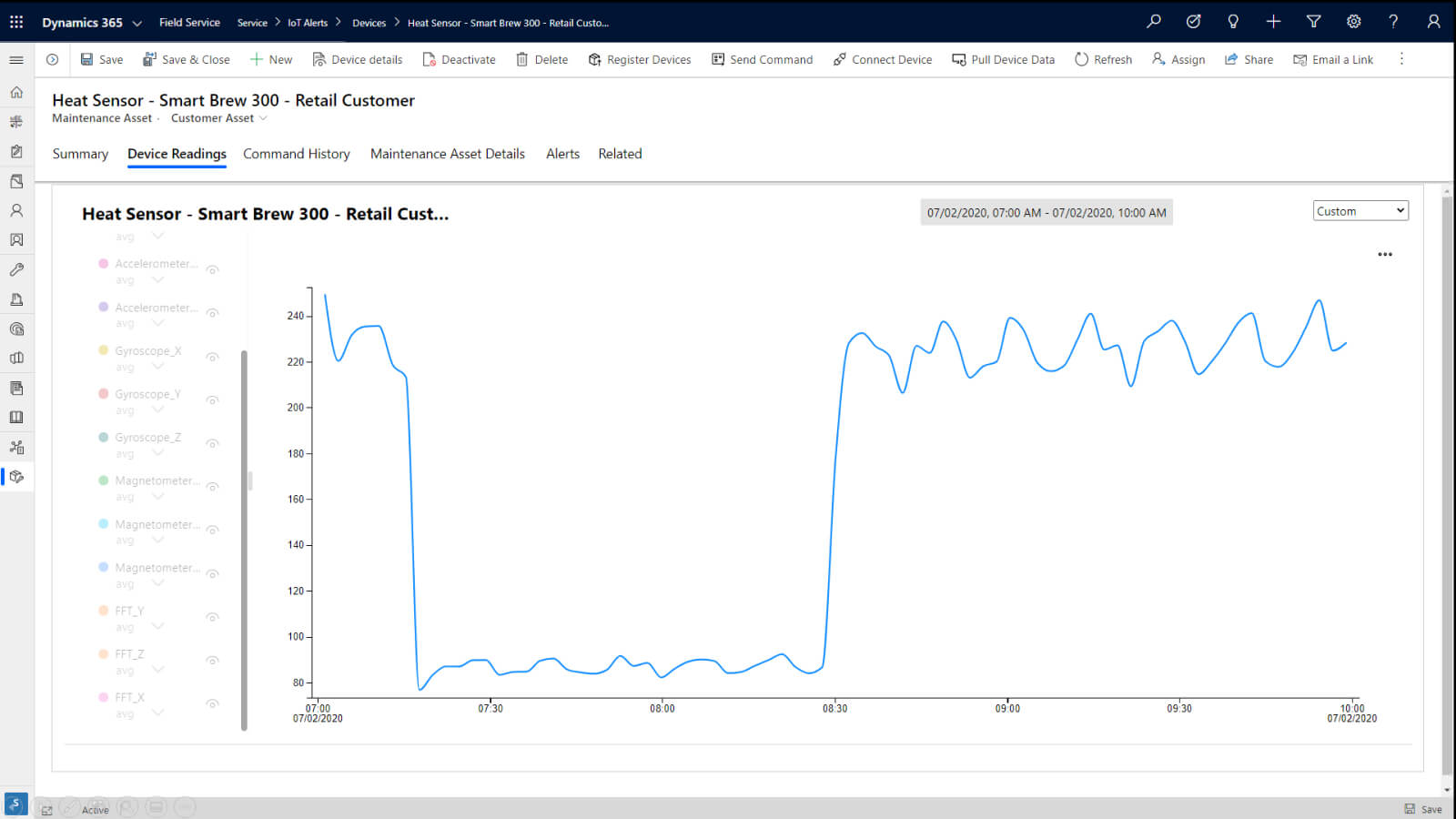Click Devices breadcrumb link
Viewport: 1456px width, 819px height.
click(369, 23)
